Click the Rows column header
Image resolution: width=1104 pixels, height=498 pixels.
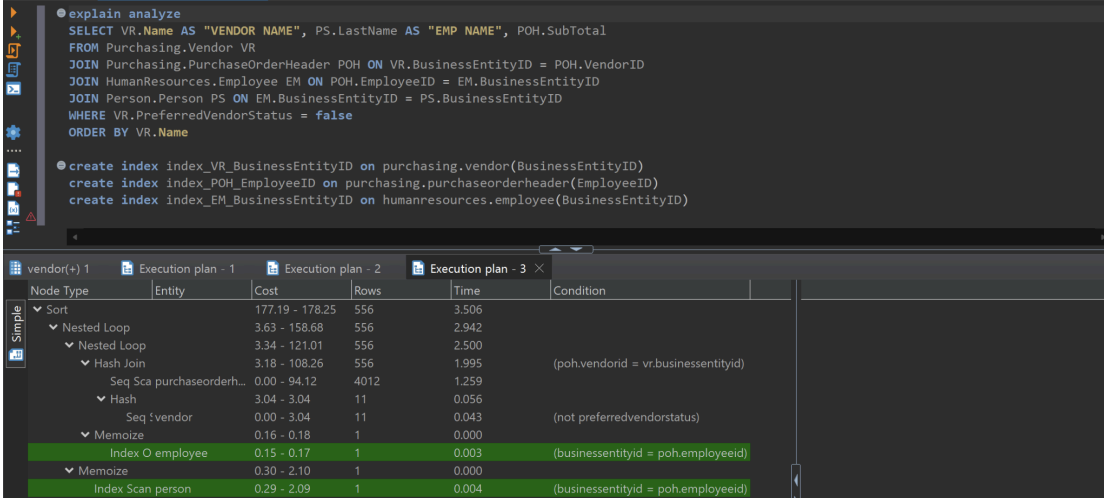tap(400, 290)
